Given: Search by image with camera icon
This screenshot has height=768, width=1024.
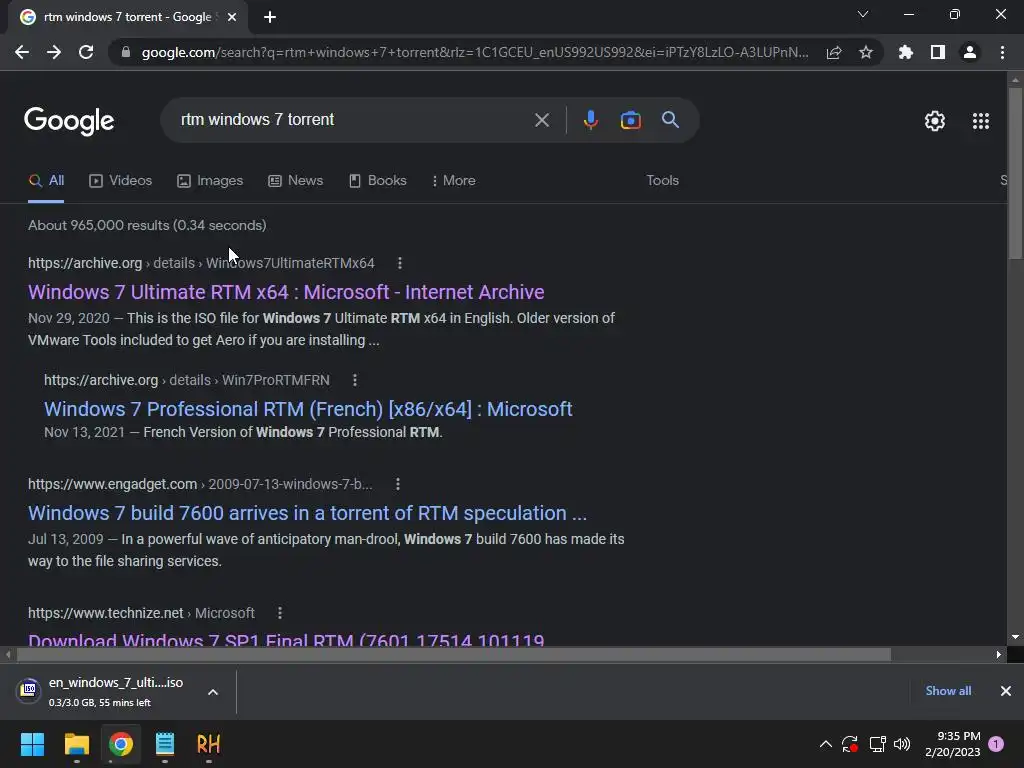Looking at the screenshot, I should point(631,120).
